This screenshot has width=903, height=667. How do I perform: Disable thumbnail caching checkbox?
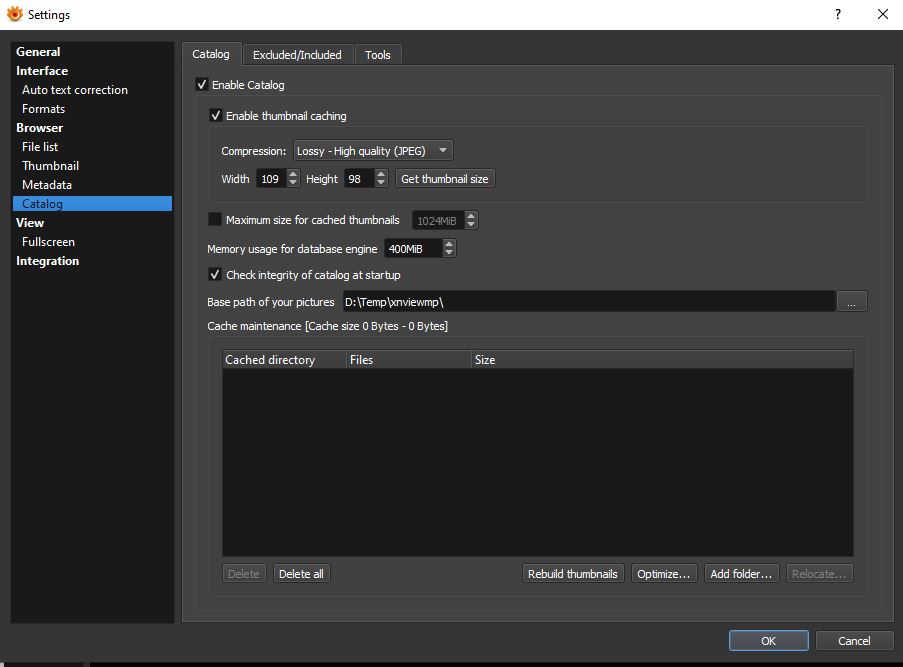coord(215,116)
